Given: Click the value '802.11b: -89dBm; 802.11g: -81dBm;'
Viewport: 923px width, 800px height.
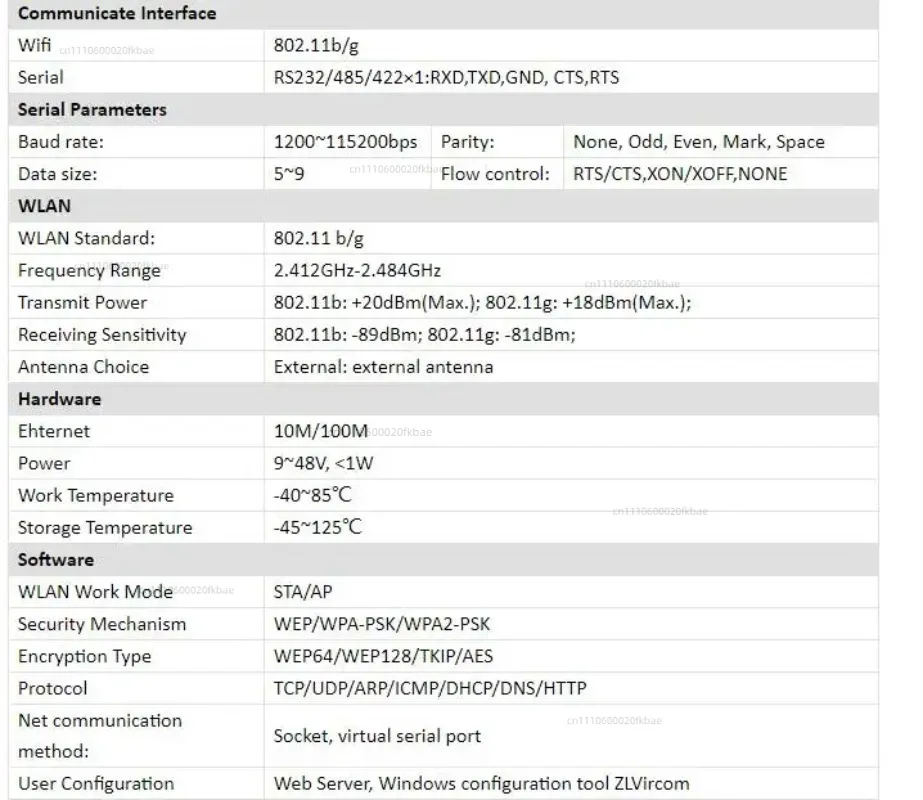Looking at the screenshot, I should click(424, 335).
